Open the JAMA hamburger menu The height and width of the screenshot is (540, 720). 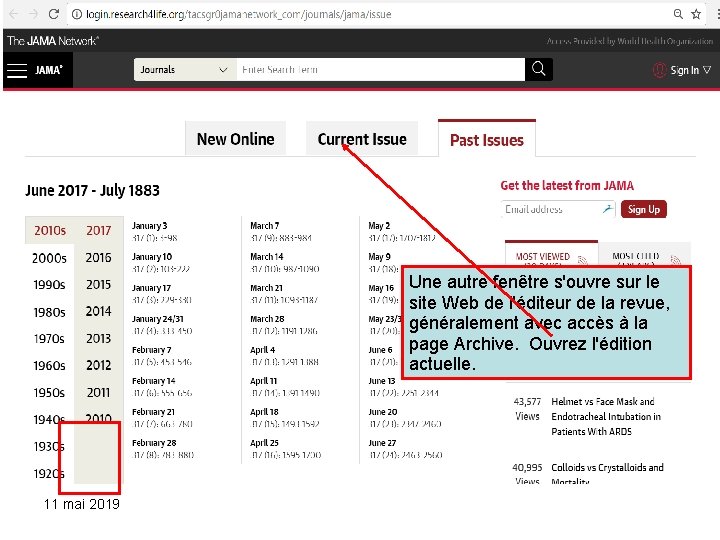[x=17, y=70]
